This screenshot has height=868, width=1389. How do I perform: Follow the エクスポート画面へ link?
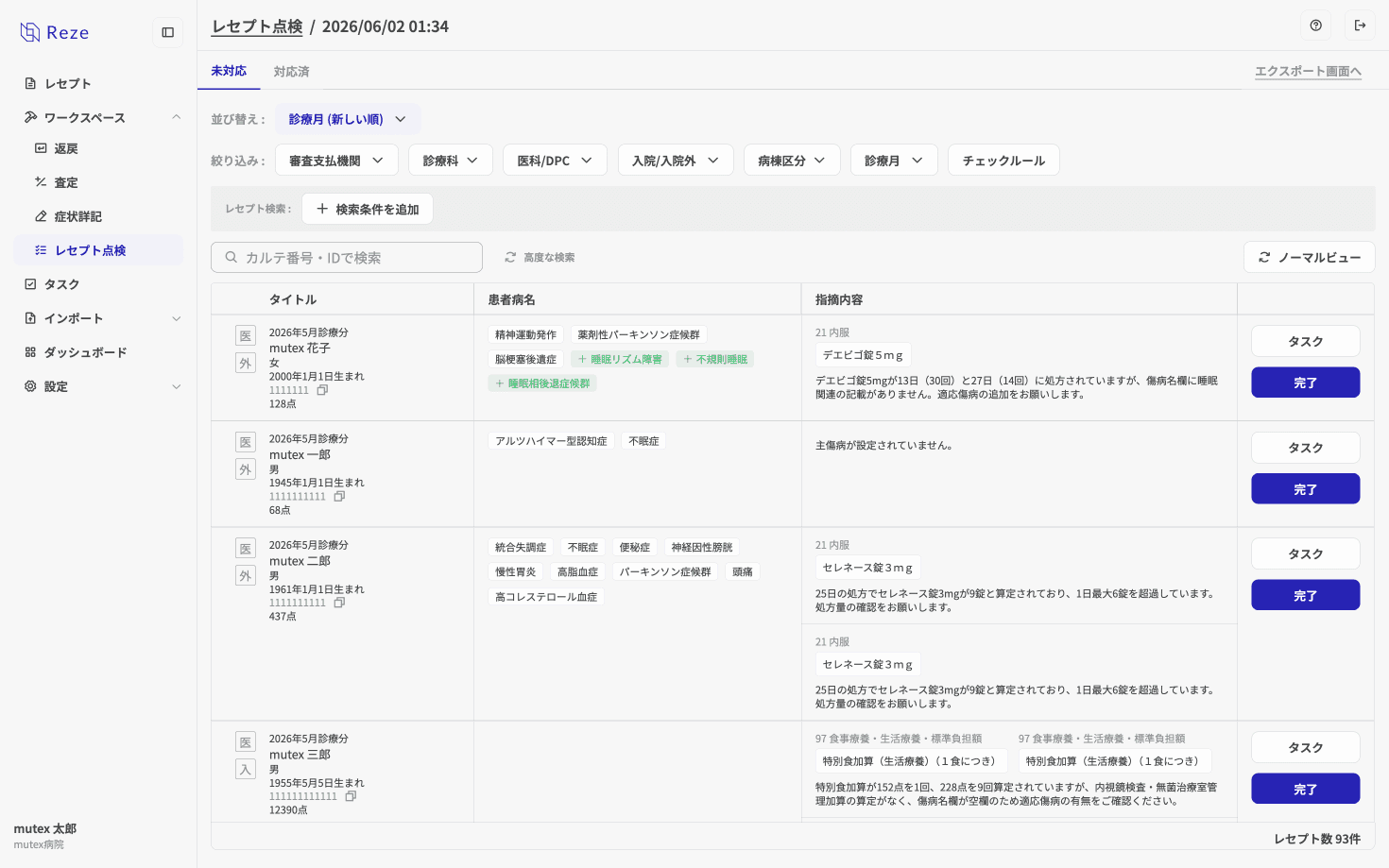coord(1308,72)
